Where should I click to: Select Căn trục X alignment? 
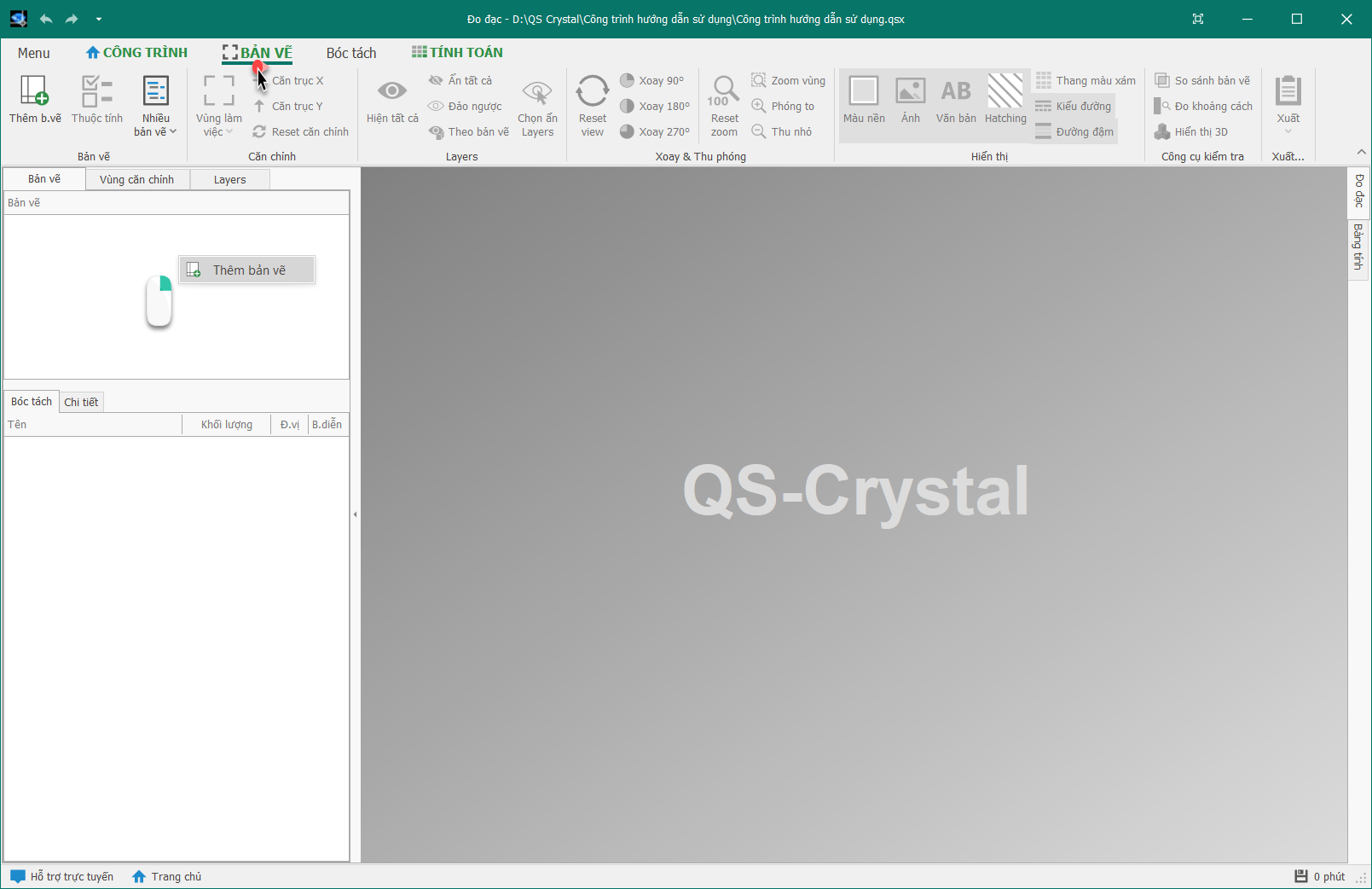click(288, 80)
